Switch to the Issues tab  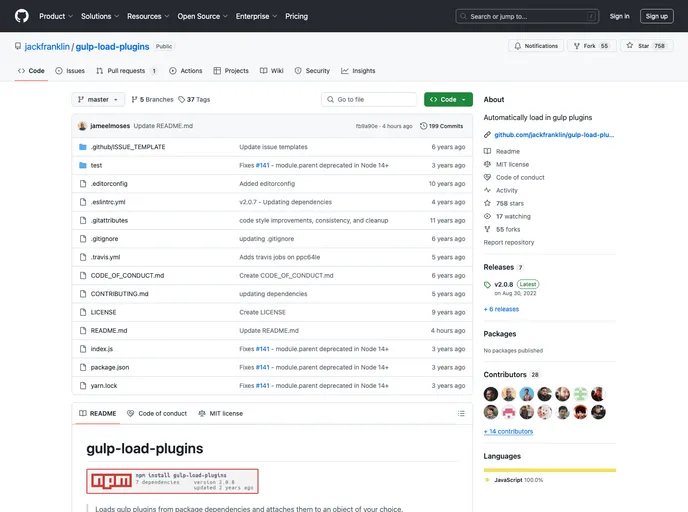tap(70, 71)
